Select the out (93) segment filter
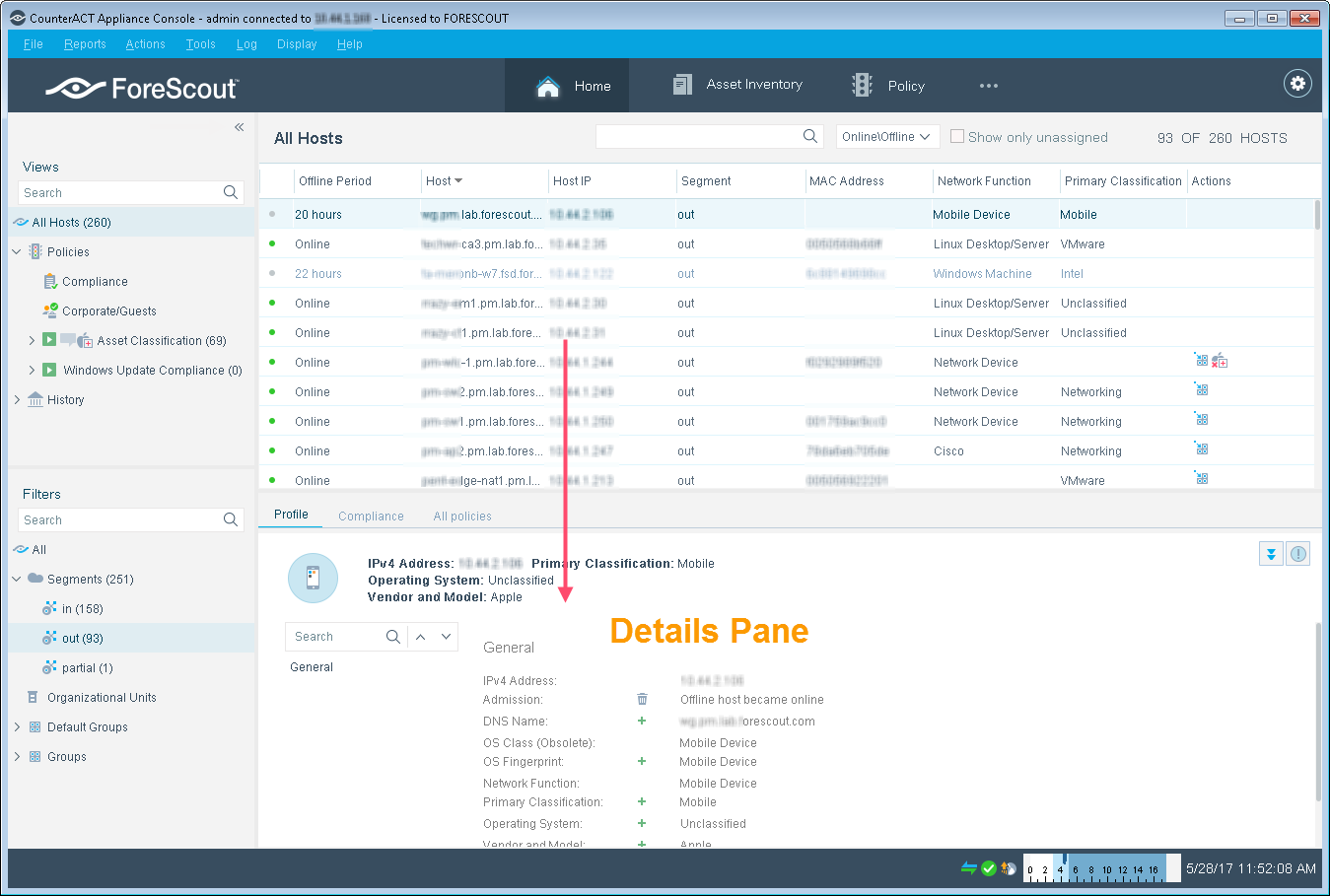This screenshot has height=896, width=1330. click(131, 638)
